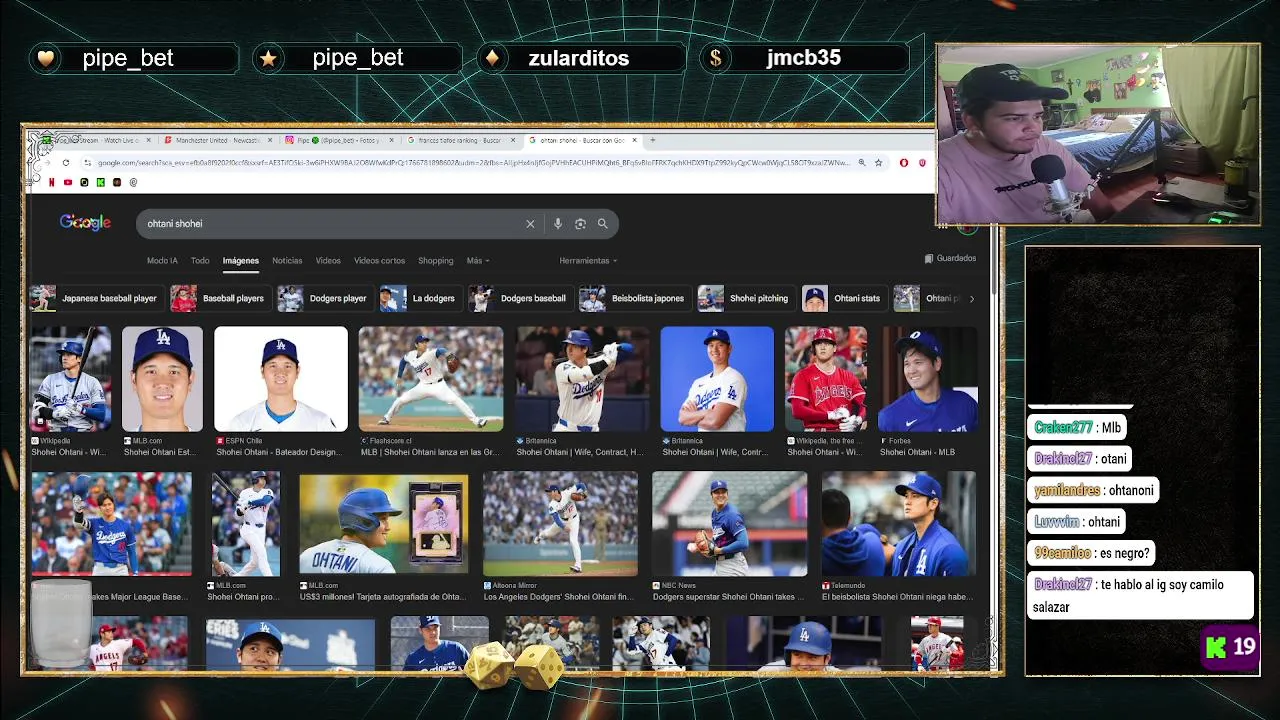Select the Videos cortos search tab
The image size is (1280, 720).
pos(379,261)
